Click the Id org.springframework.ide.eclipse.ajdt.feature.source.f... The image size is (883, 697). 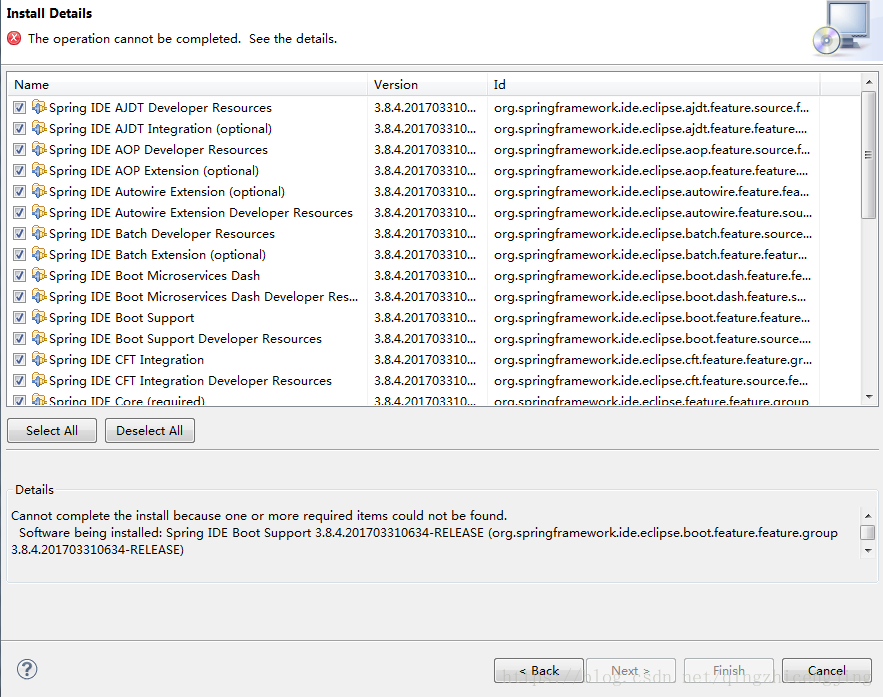pos(652,108)
